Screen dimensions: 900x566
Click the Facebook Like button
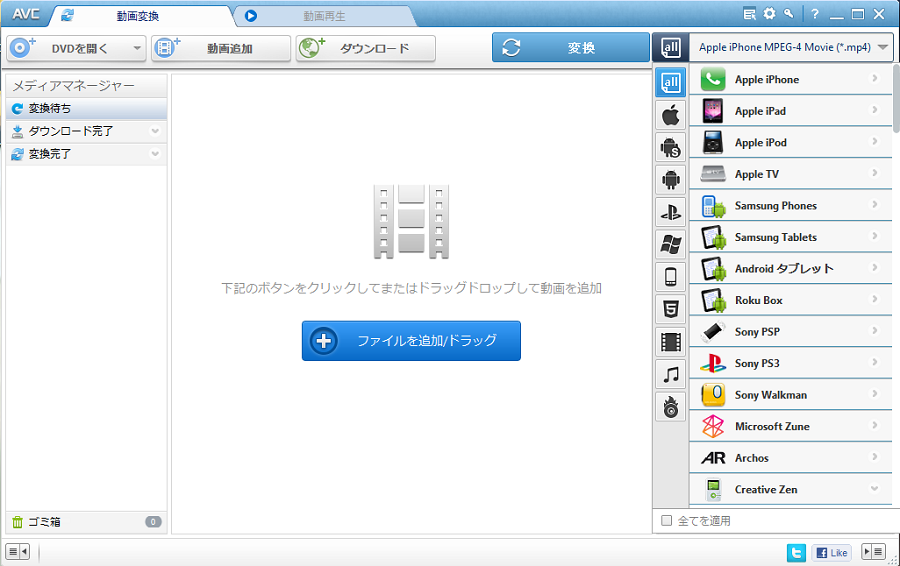(832, 553)
